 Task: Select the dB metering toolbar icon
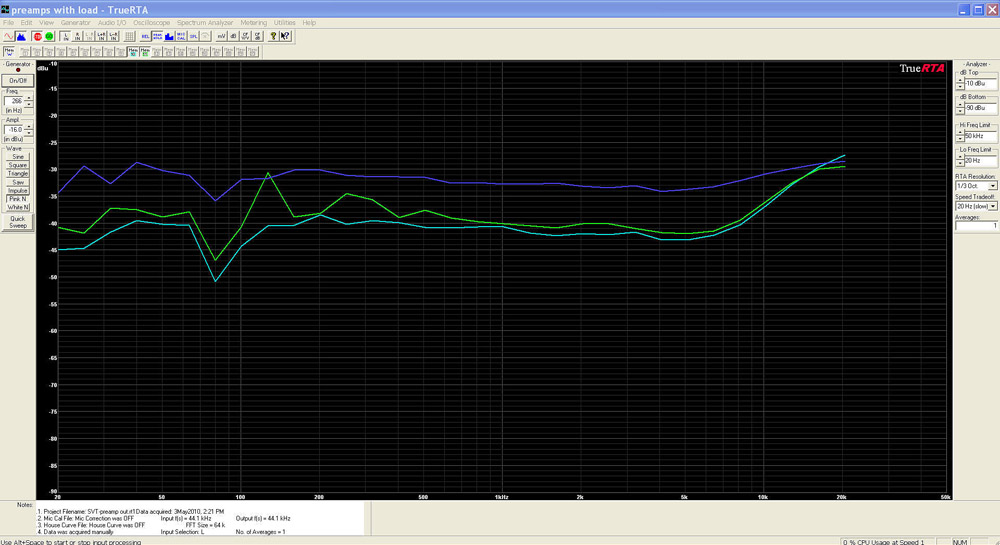(233, 36)
